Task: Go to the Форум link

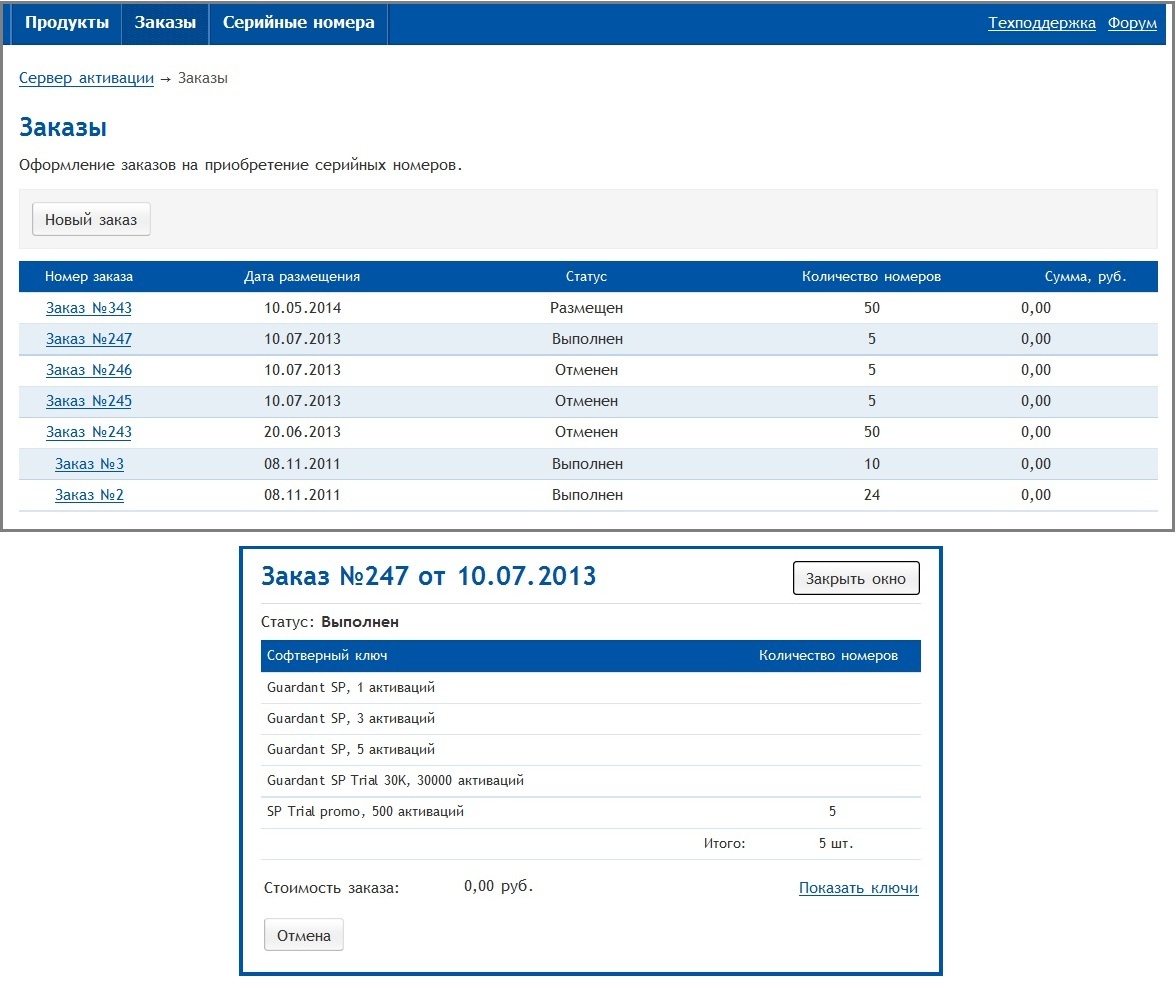Action: coord(1132,23)
